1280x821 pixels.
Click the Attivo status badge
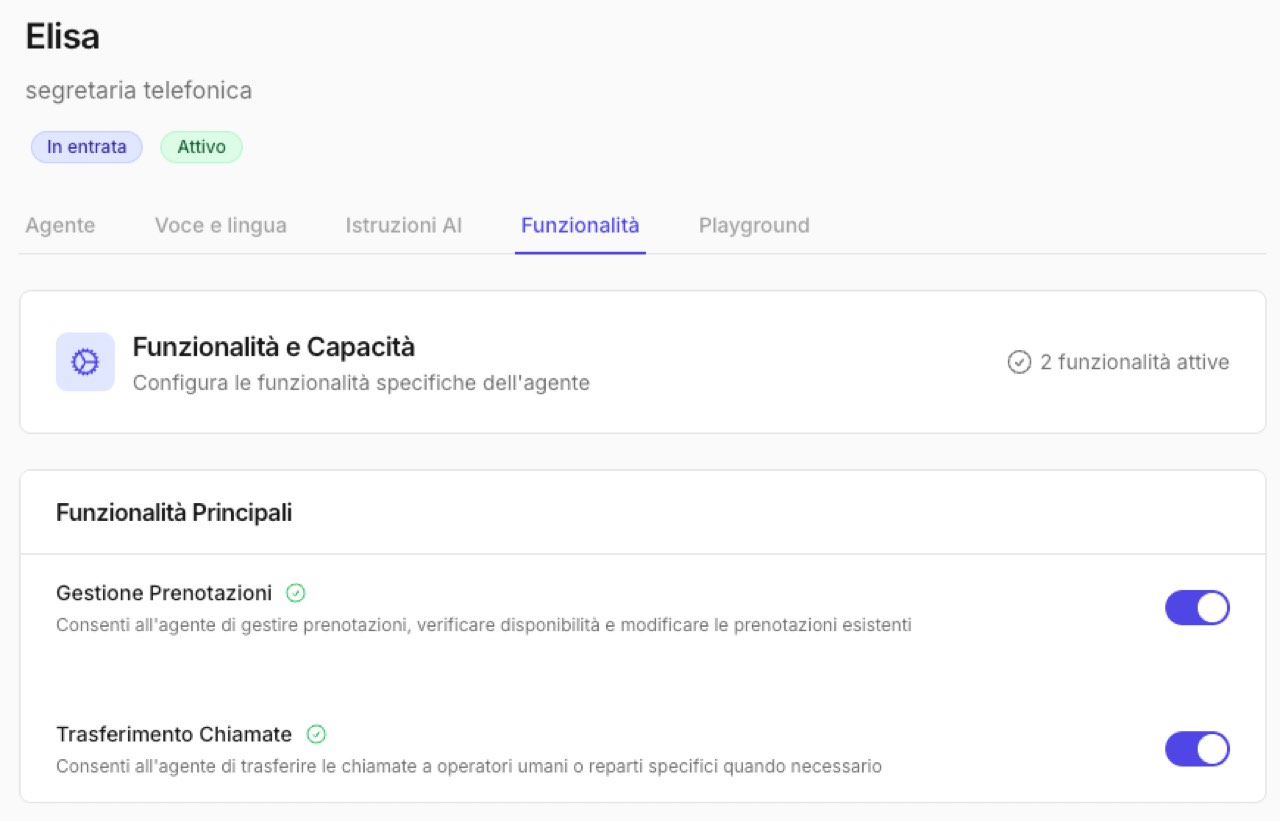point(201,147)
